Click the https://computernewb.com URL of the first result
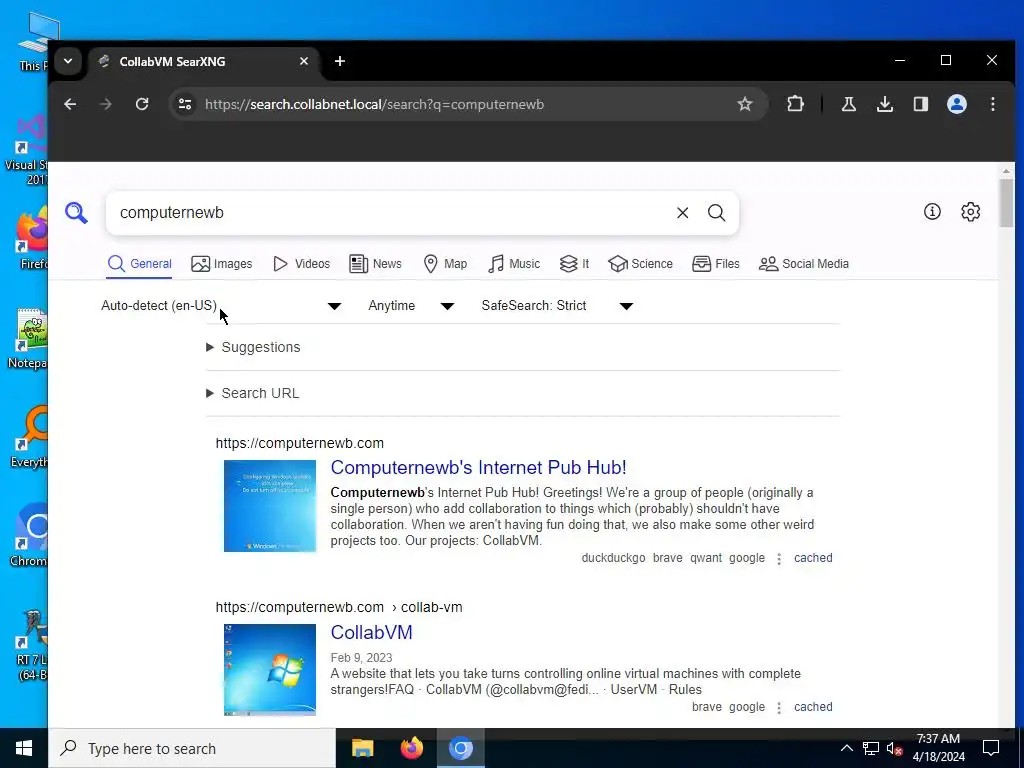The width and height of the screenshot is (1024, 768). coord(300,443)
